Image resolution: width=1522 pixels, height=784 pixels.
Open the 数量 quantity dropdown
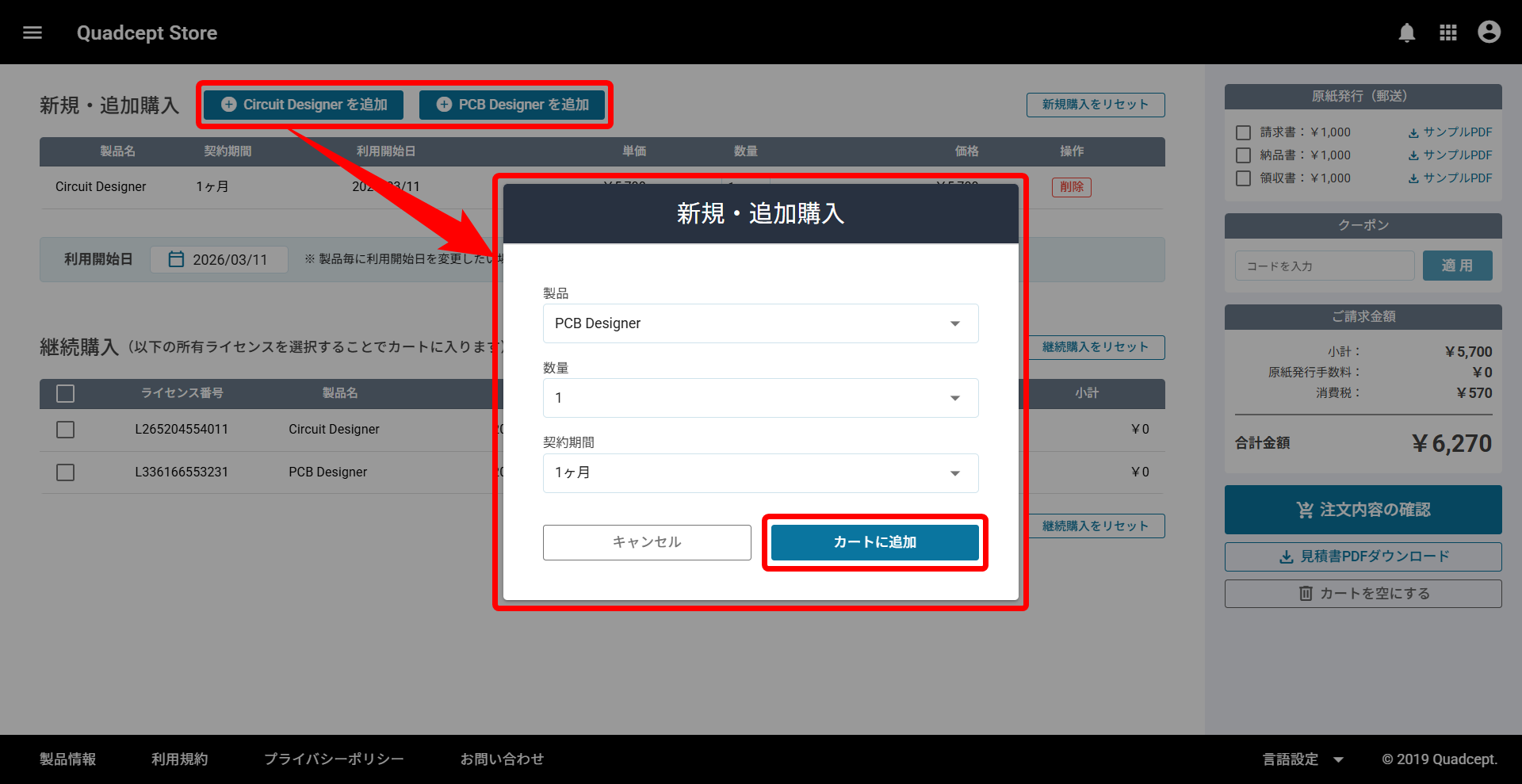click(760, 398)
